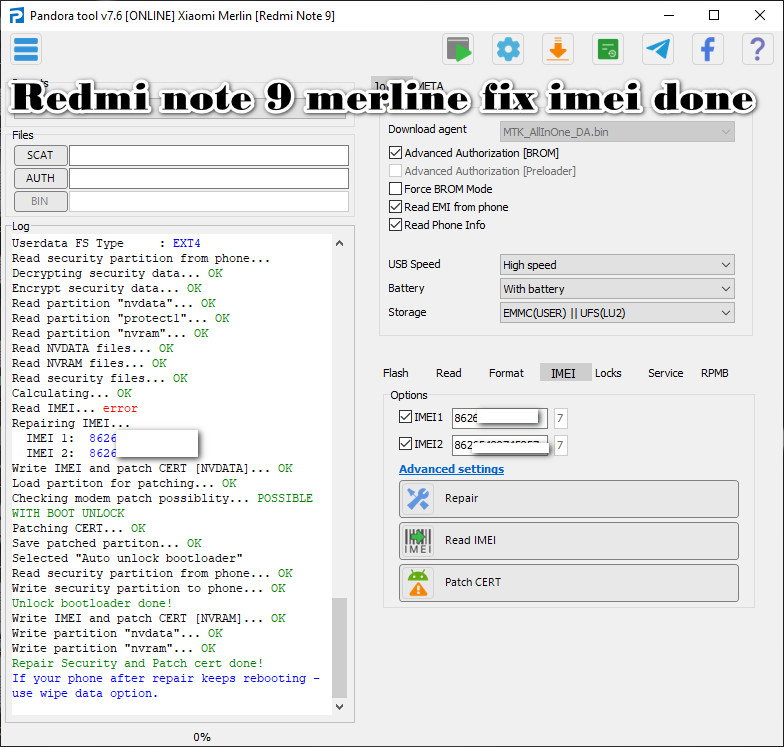This screenshot has height=747, width=784.
Task: Select the IMEI tab
Action: pyautogui.click(x=564, y=373)
